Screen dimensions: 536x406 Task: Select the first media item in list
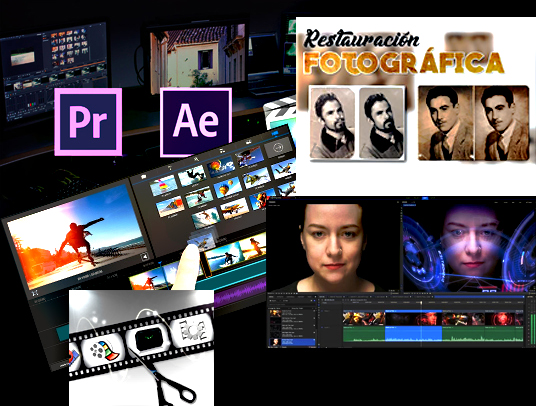pos(292,313)
